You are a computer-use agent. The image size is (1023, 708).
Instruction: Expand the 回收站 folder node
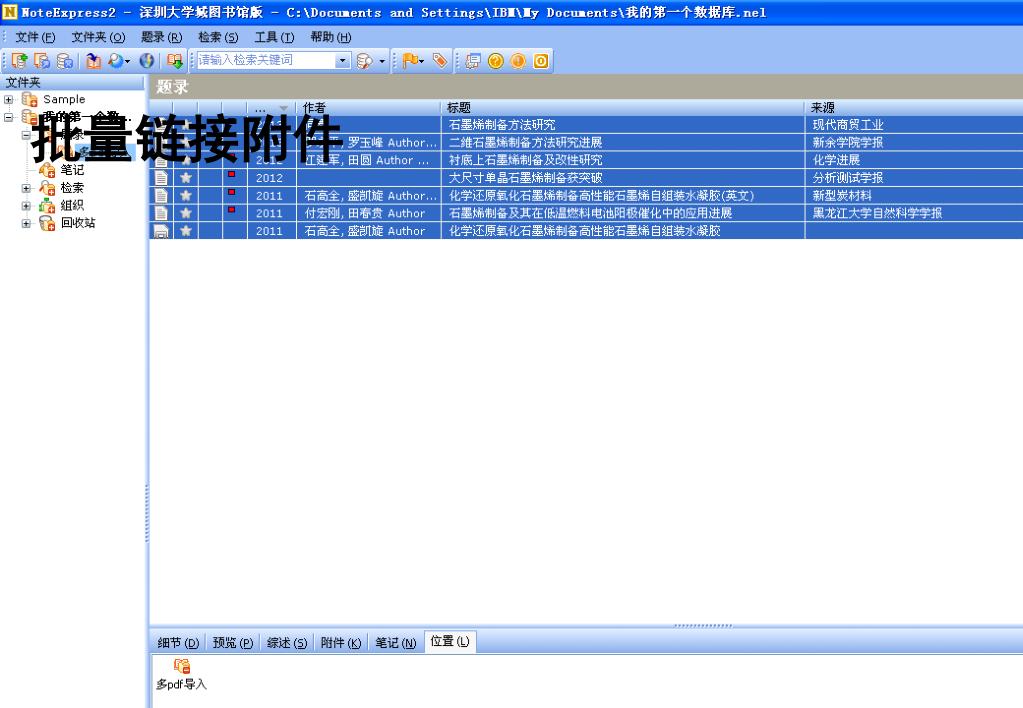pyautogui.click(x=27, y=223)
